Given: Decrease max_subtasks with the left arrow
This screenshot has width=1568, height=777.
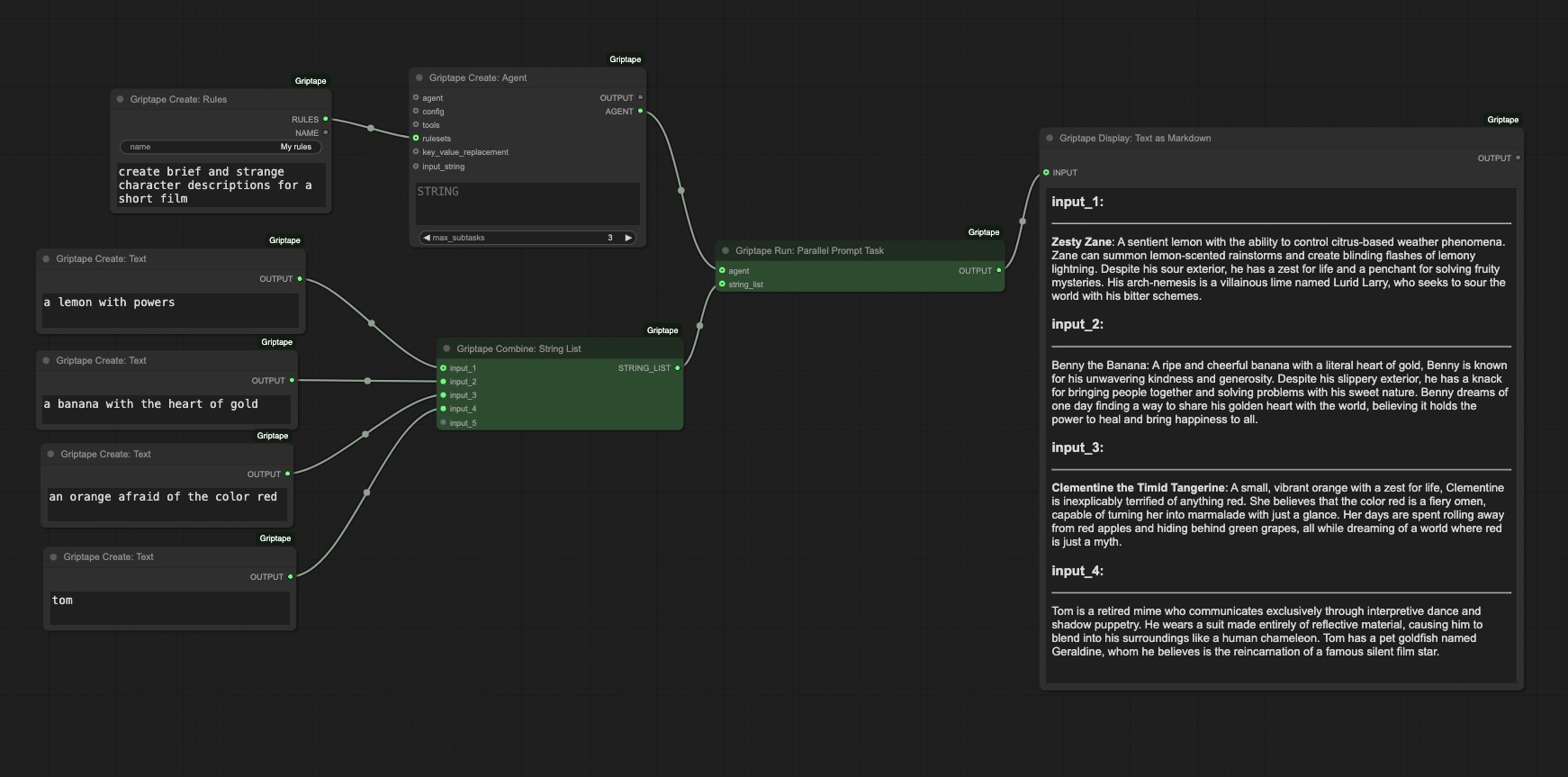Looking at the screenshot, I should 427,238.
